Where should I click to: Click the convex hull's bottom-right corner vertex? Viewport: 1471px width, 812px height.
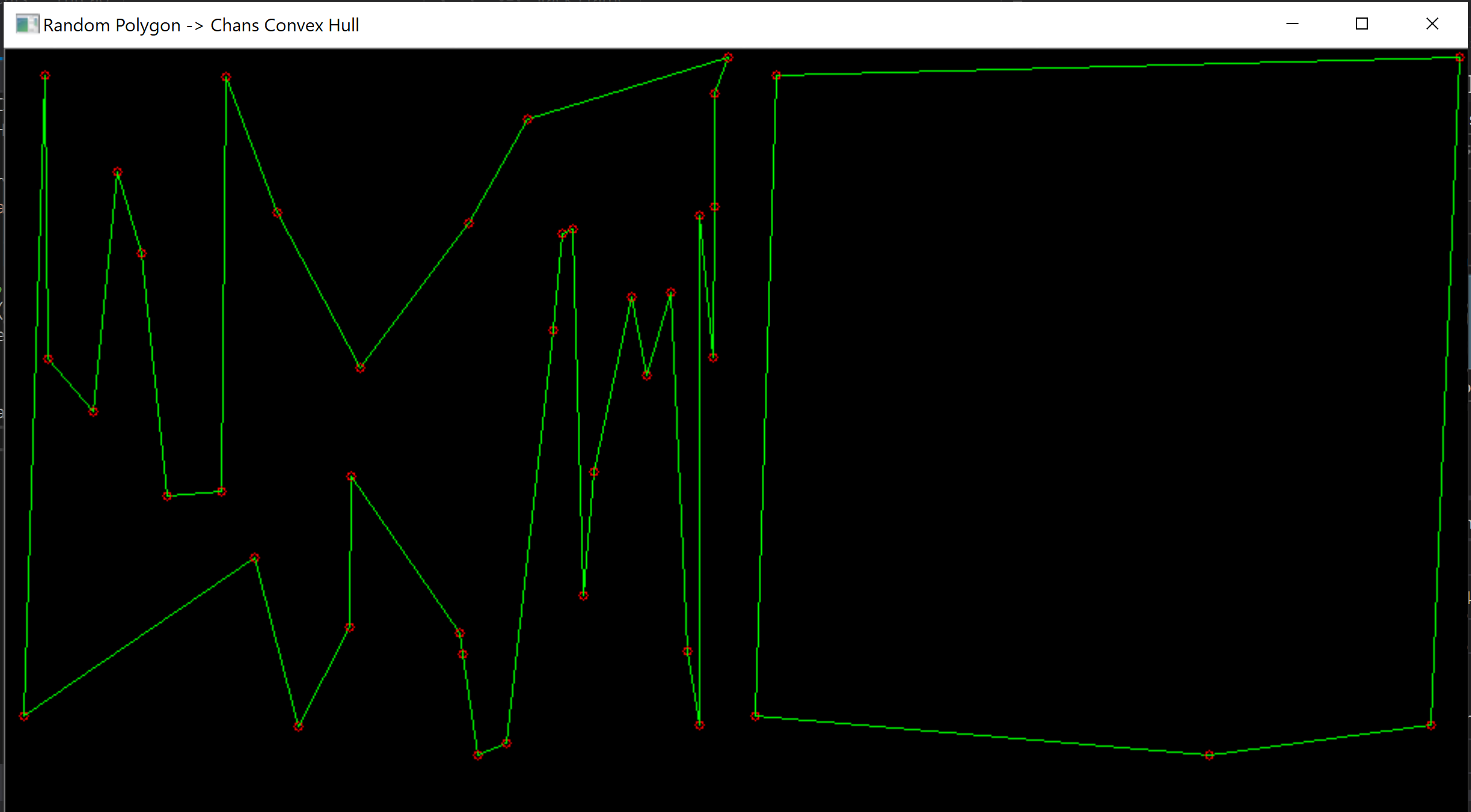1431,725
